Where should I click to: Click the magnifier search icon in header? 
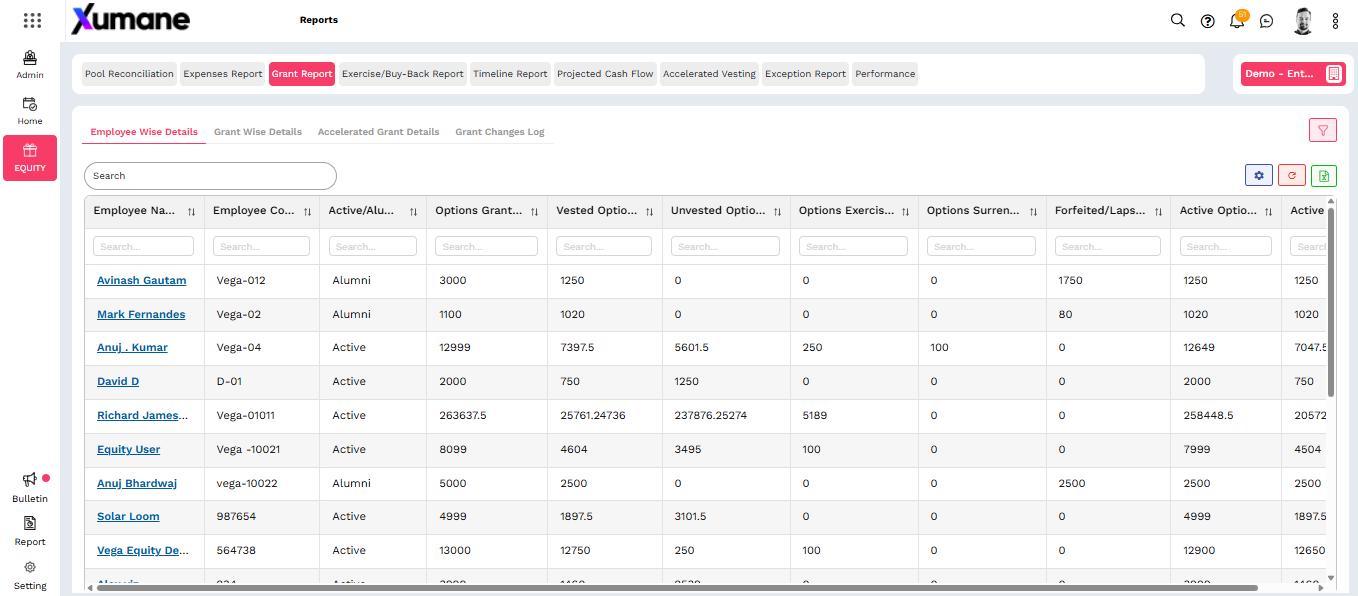(x=1177, y=21)
